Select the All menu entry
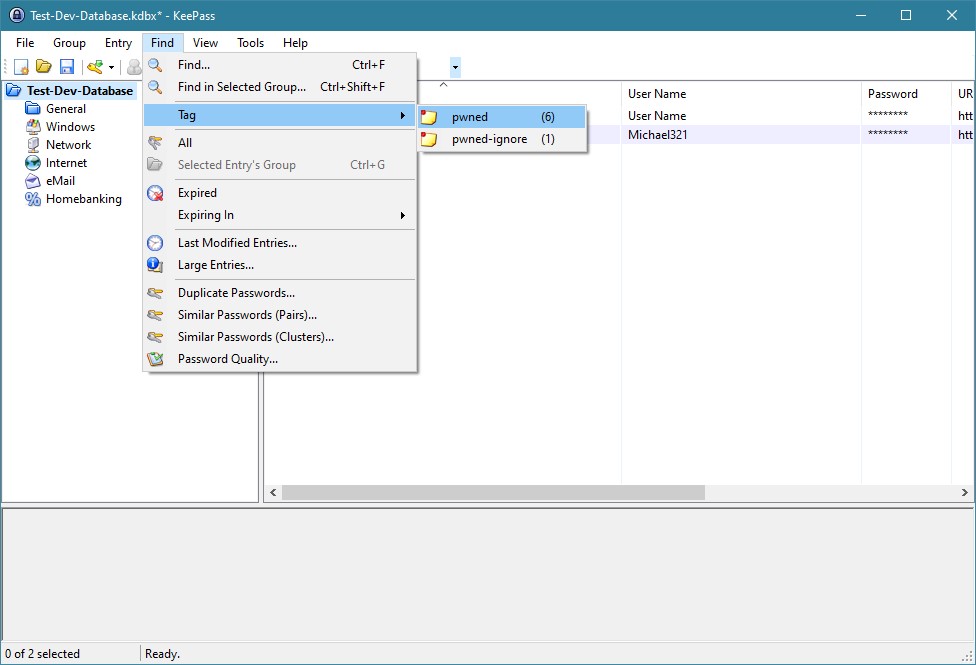 point(279,143)
